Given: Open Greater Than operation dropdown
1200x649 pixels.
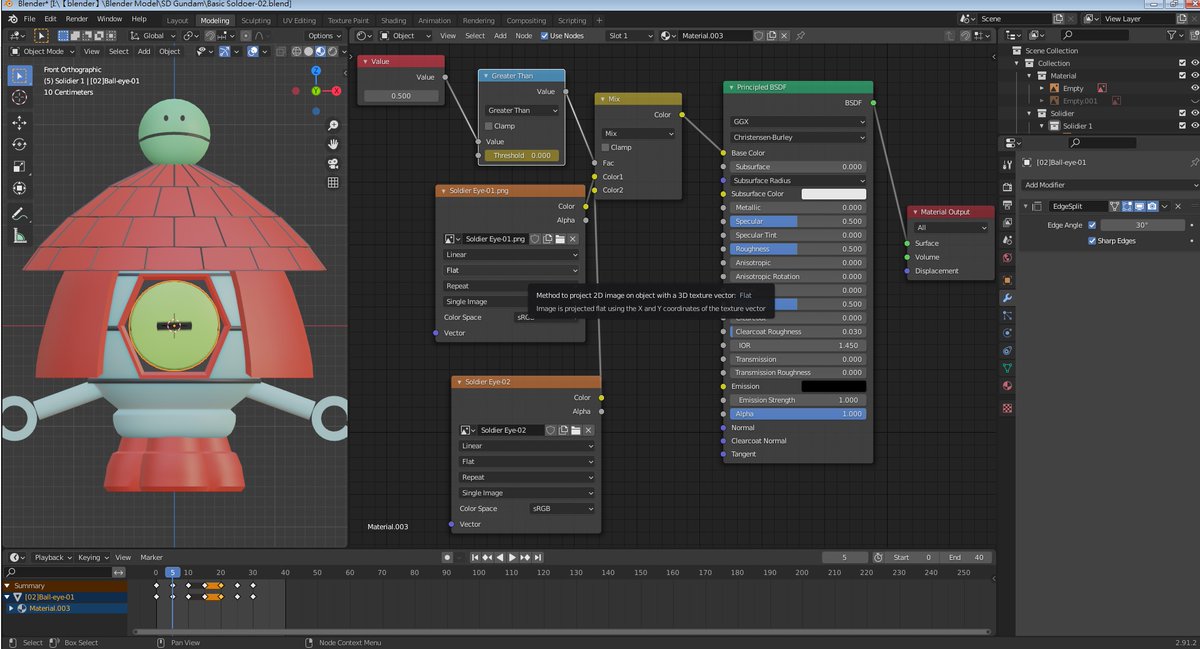Looking at the screenshot, I should tap(522, 111).
